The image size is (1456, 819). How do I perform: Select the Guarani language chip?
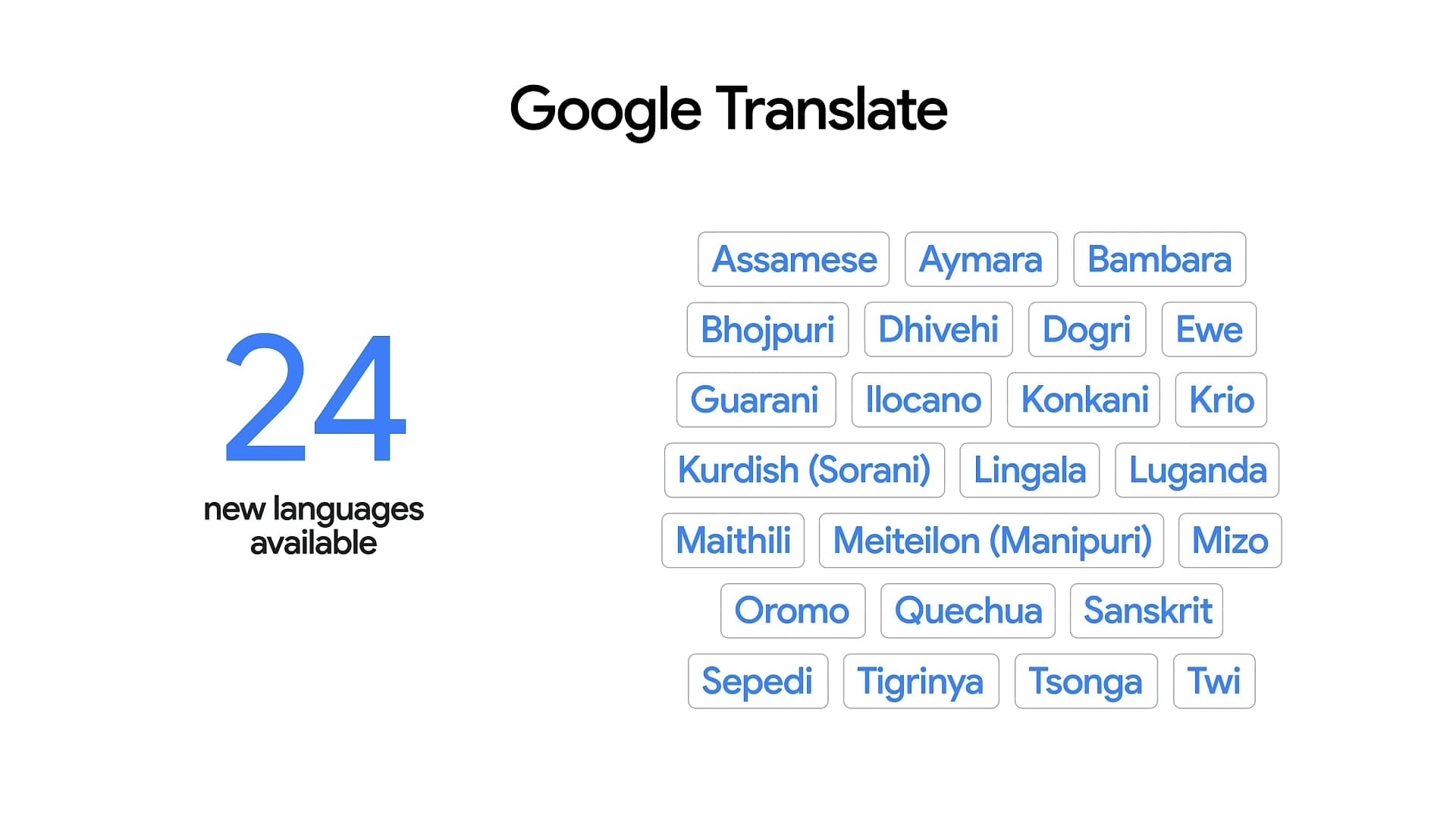click(x=755, y=400)
